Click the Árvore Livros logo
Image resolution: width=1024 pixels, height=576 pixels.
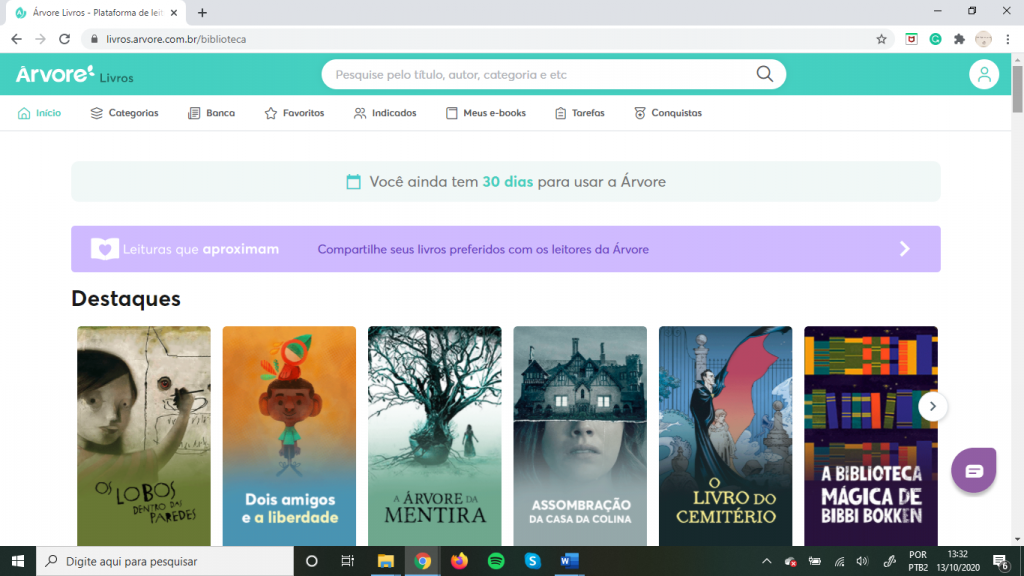coord(74,75)
